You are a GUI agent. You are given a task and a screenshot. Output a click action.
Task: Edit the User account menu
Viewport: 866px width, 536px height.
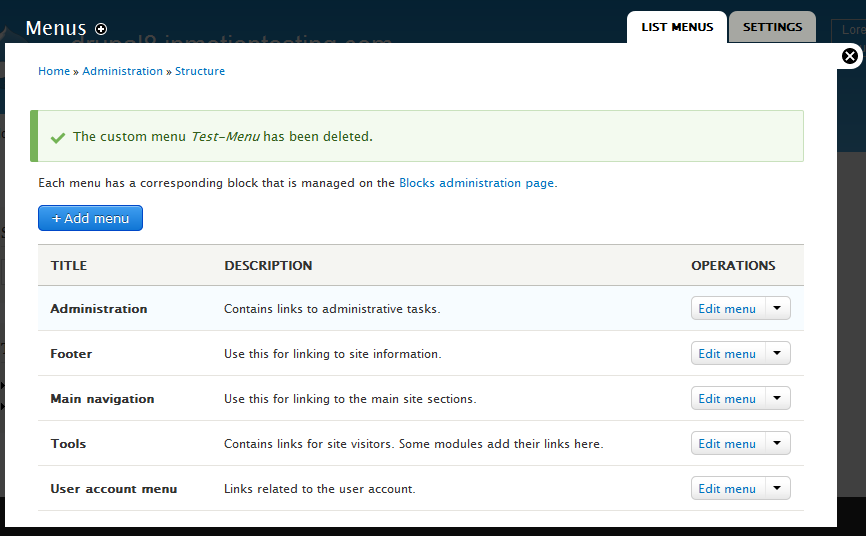[x=727, y=489]
